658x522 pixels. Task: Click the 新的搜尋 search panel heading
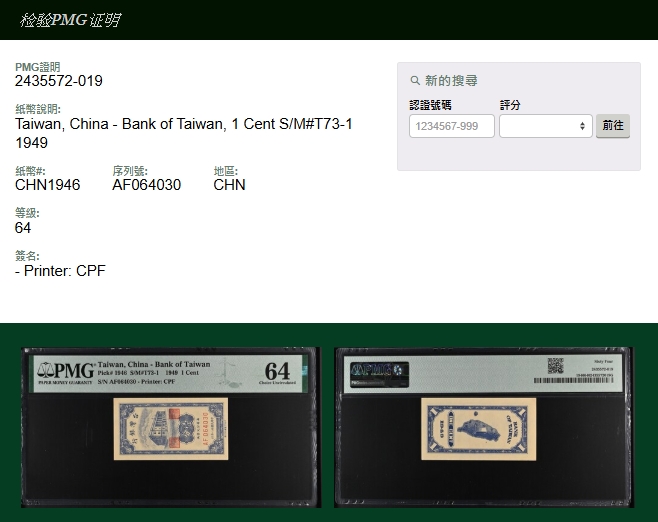(x=451, y=81)
